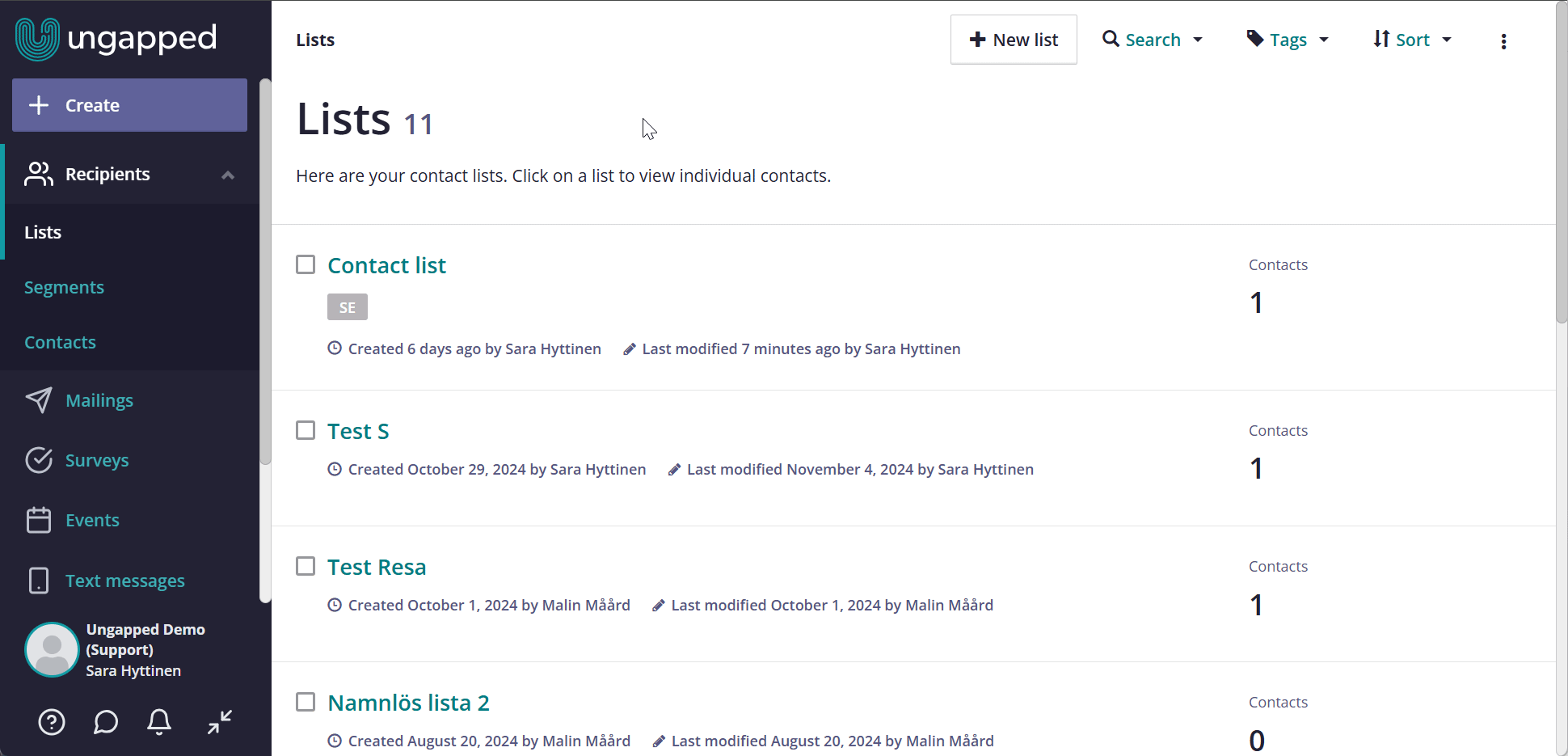This screenshot has width=1568, height=756.
Task: Open the notifications bell icon
Action: pos(159,722)
